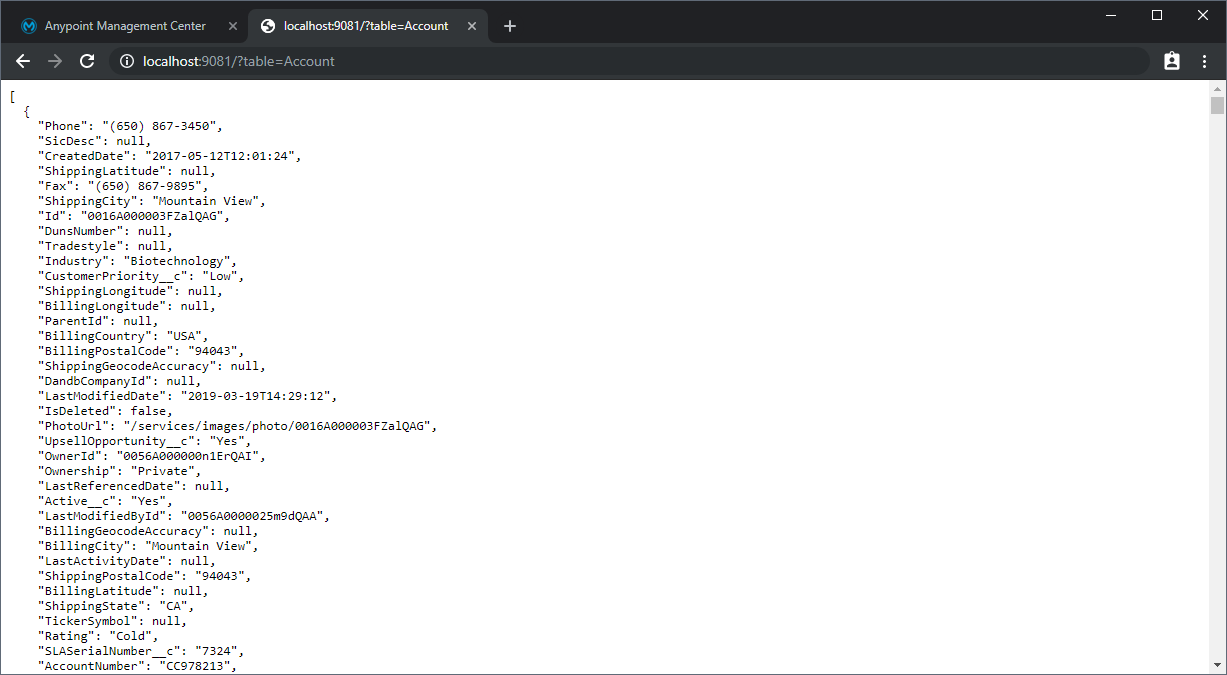Click Ownership value "Private"
Viewport: 1227px width, 675px height.
[165, 471]
